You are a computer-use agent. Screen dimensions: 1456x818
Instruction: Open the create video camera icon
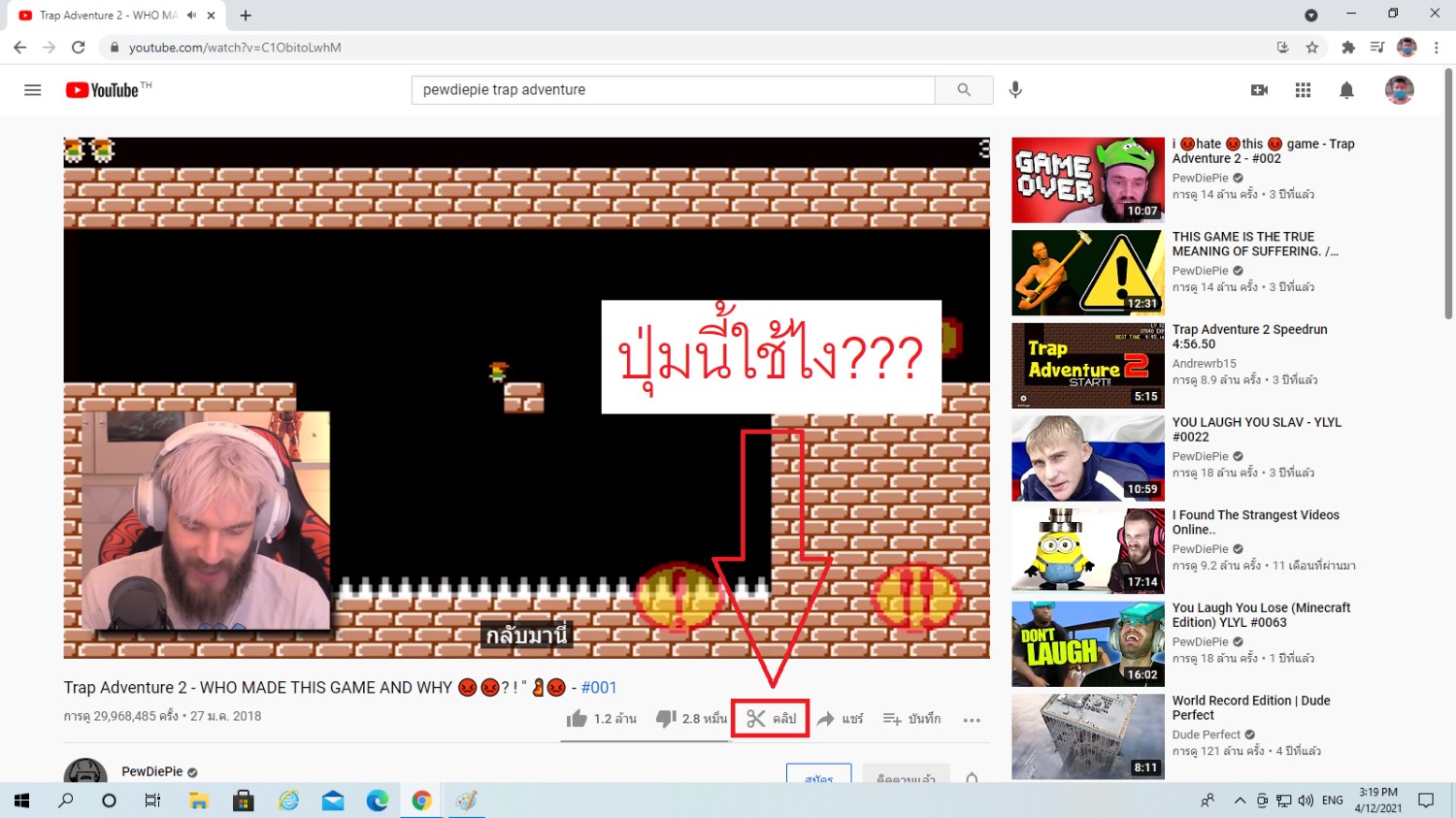point(1260,90)
